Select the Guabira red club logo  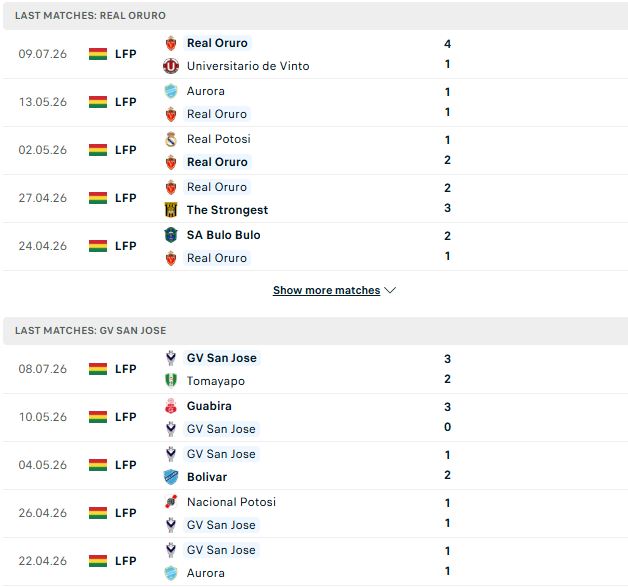171,406
